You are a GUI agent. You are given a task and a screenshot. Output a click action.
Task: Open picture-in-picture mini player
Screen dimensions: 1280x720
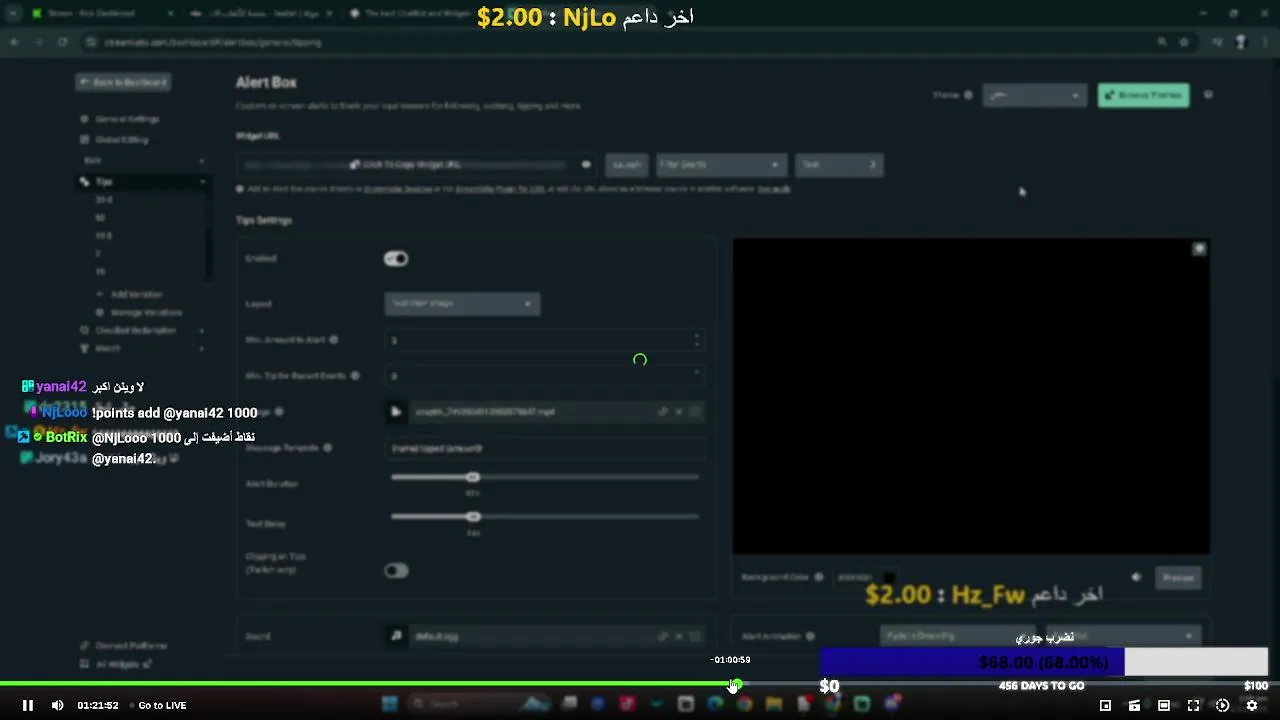click(x=1105, y=705)
